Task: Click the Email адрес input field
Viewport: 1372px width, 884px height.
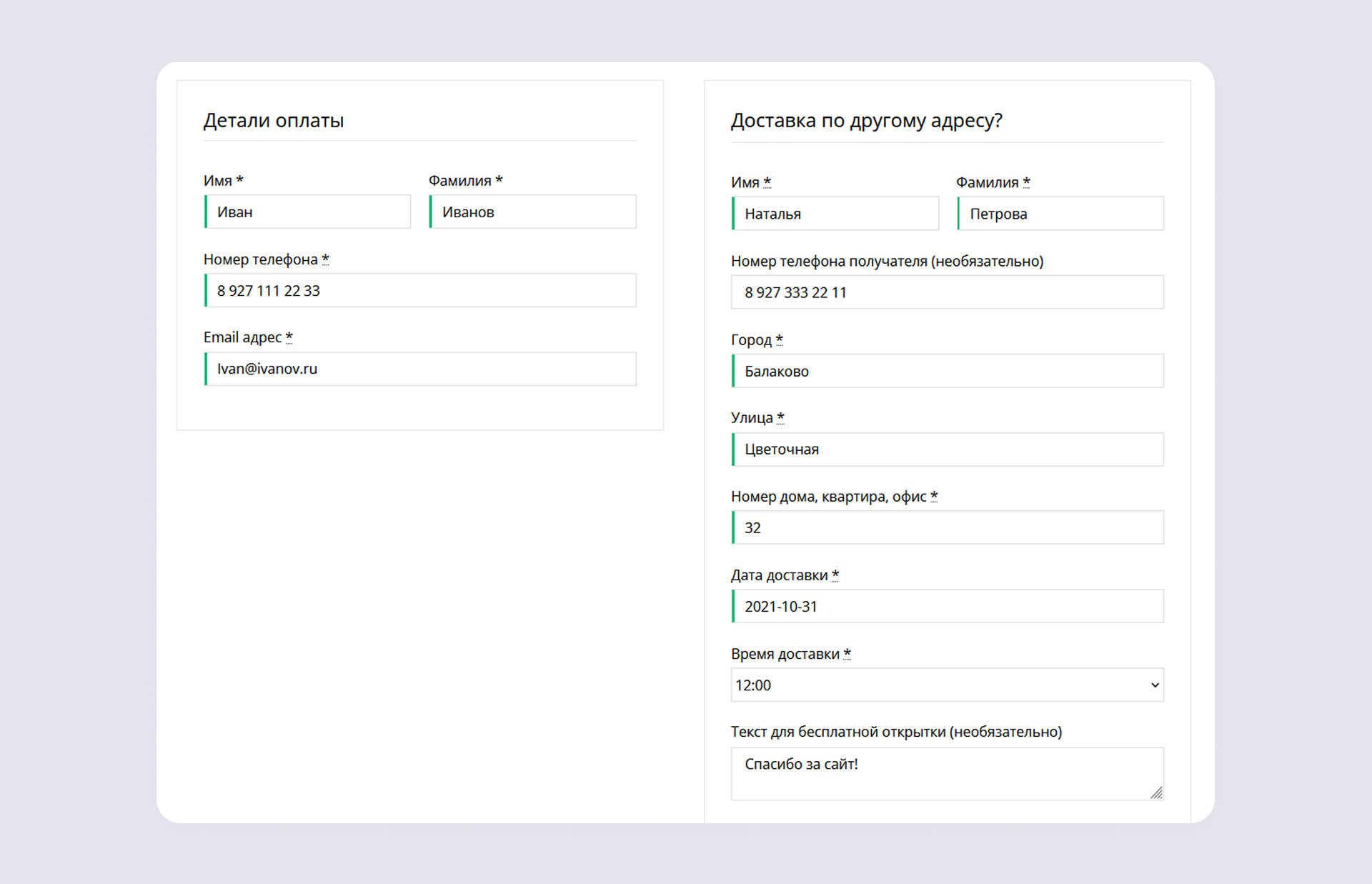Action: click(420, 369)
